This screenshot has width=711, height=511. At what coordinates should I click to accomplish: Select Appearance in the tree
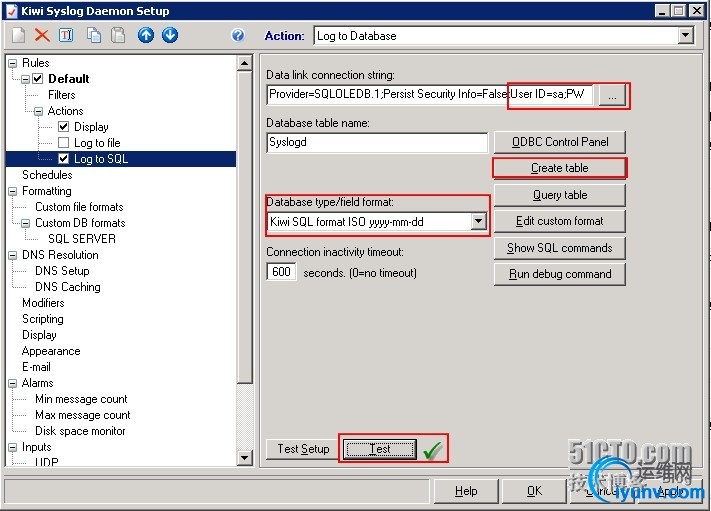point(51,351)
